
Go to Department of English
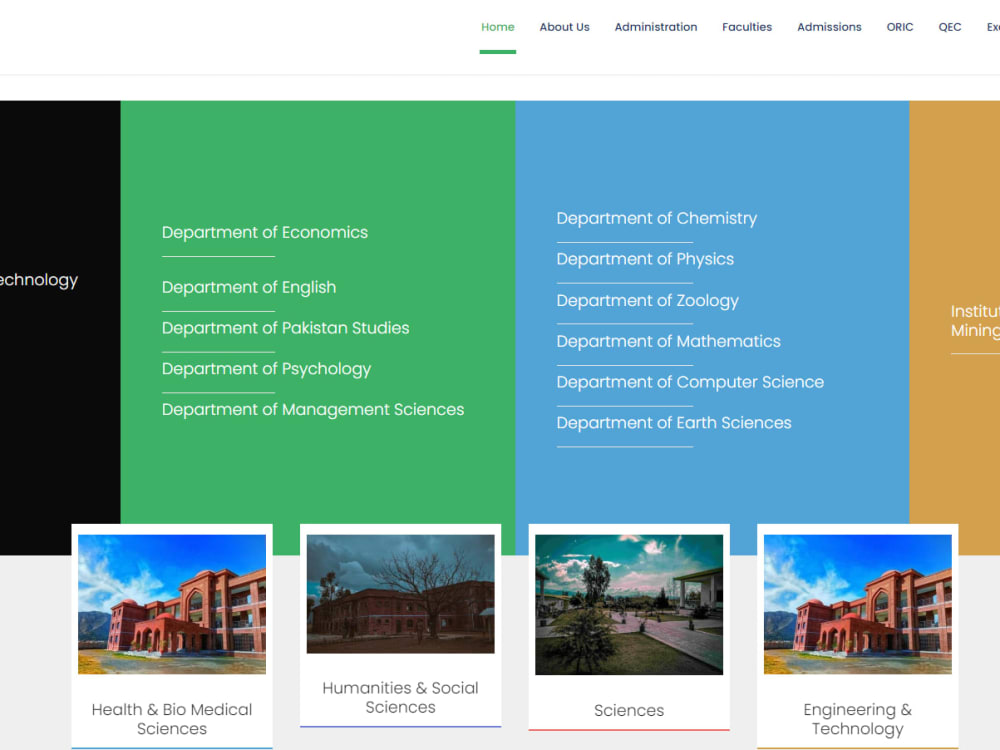click(249, 288)
